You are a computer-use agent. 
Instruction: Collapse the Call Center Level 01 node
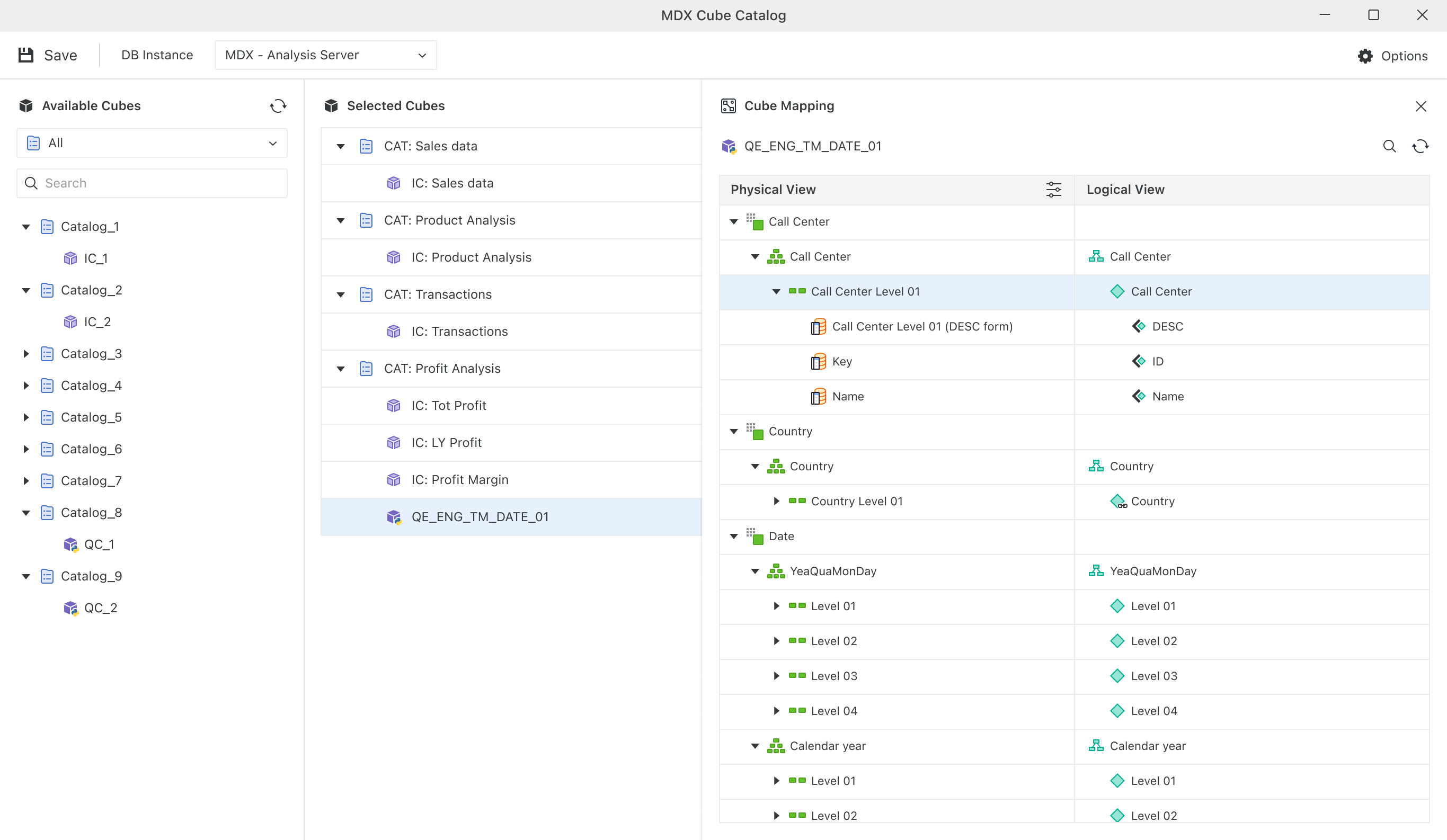(x=776, y=292)
